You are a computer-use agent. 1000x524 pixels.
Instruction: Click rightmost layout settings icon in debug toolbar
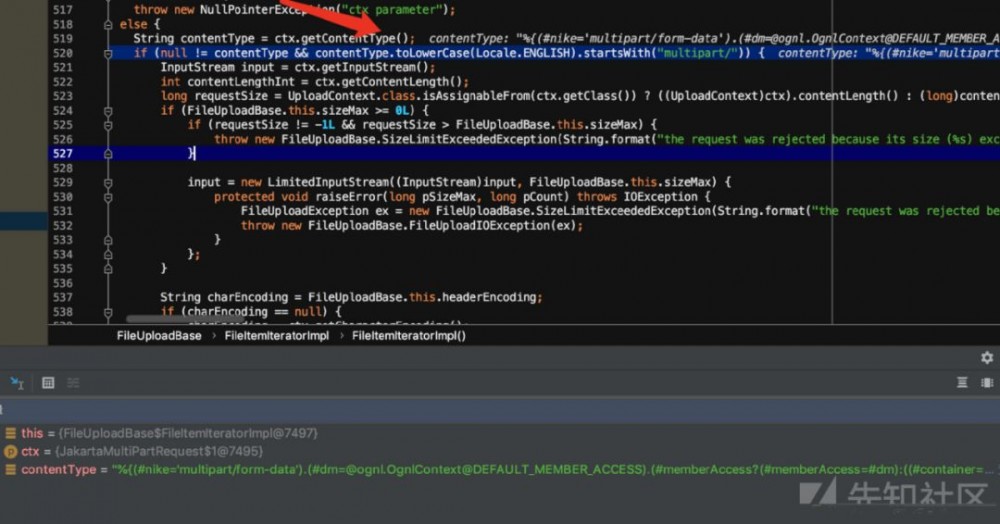coord(987,382)
